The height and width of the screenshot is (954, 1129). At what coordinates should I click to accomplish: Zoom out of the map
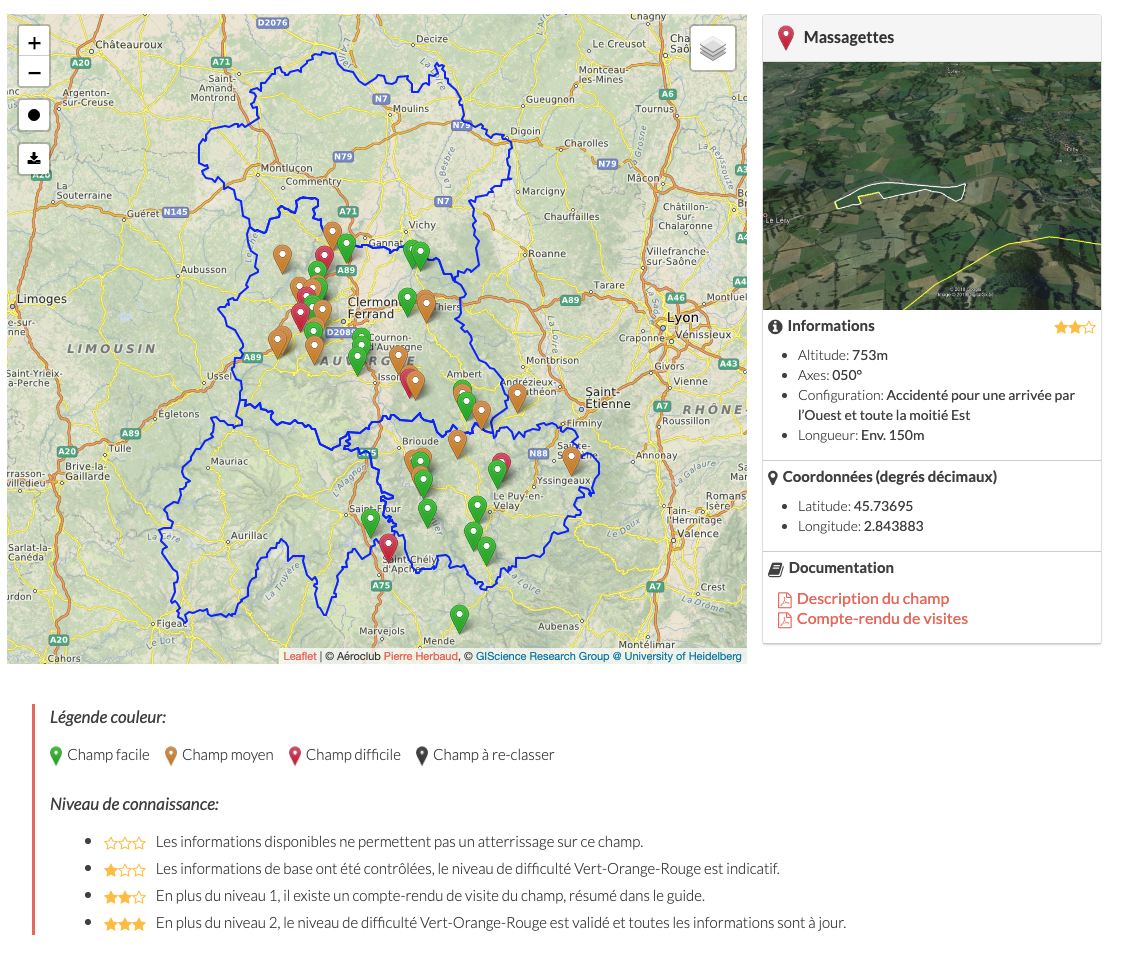[x=34, y=73]
